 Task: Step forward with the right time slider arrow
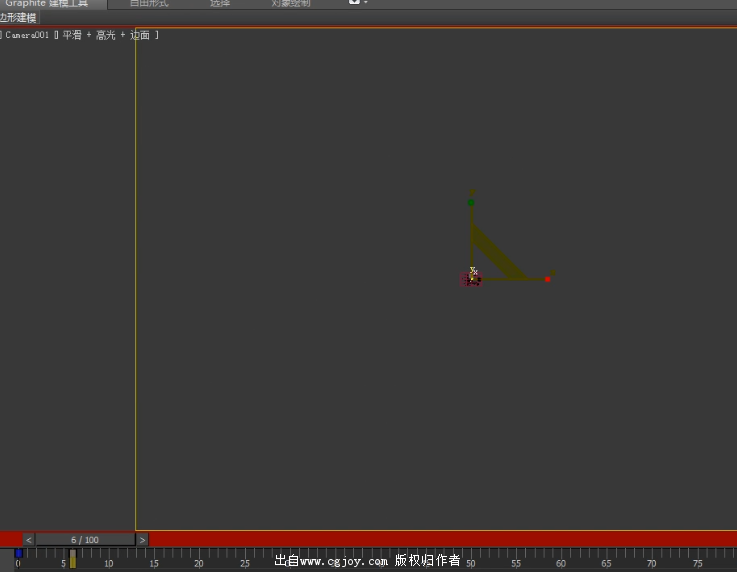[142, 540]
